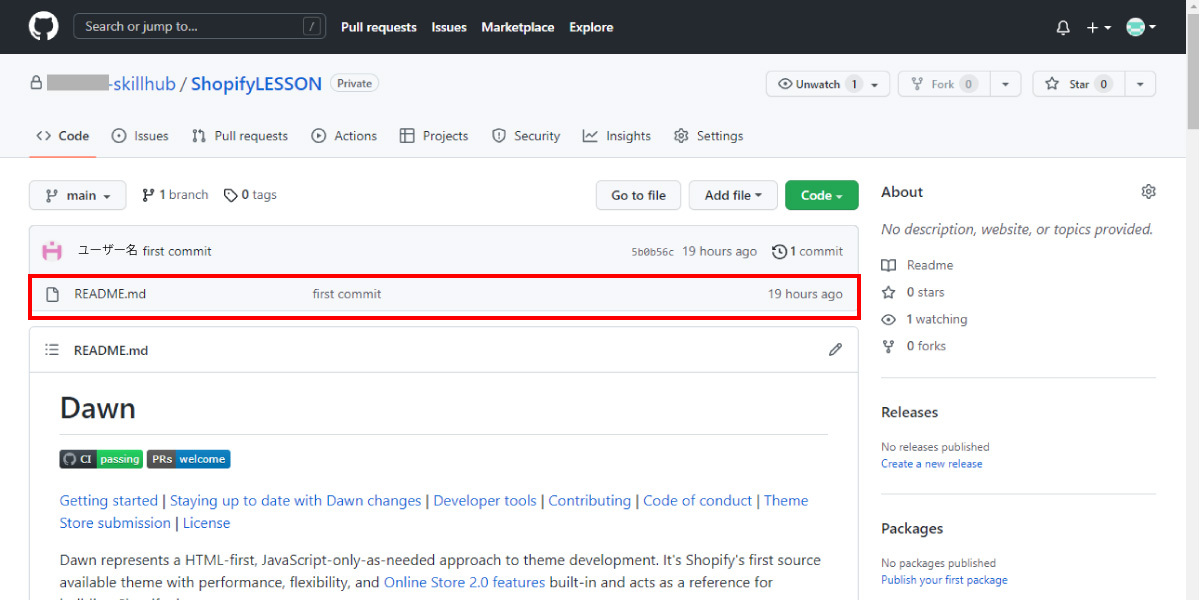Screen dimensions: 1200x600
Task: Focus the Search or jump to field
Action: pyautogui.click(x=199, y=27)
